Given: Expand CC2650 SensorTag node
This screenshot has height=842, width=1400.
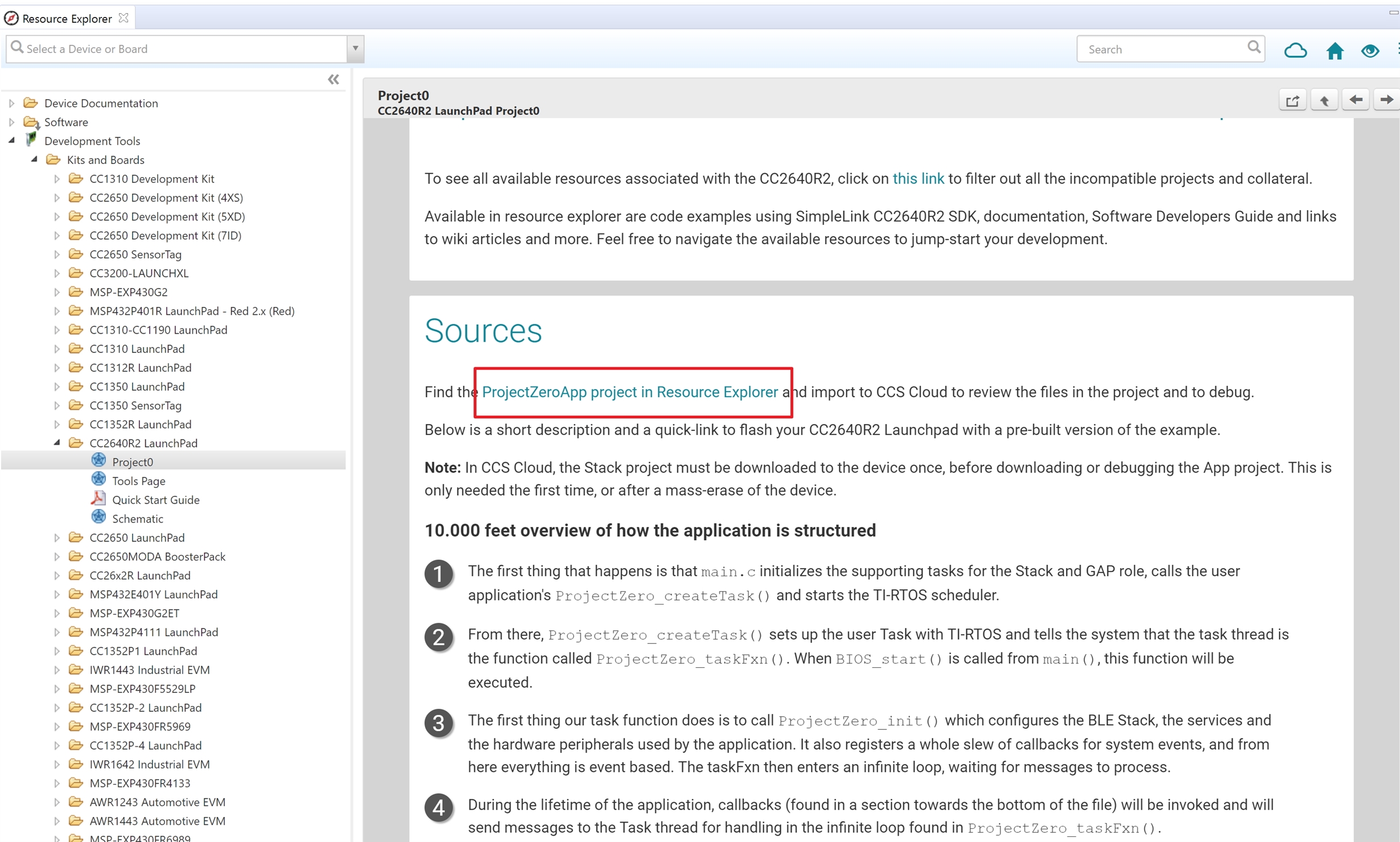Looking at the screenshot, I should tap(57, 254).
